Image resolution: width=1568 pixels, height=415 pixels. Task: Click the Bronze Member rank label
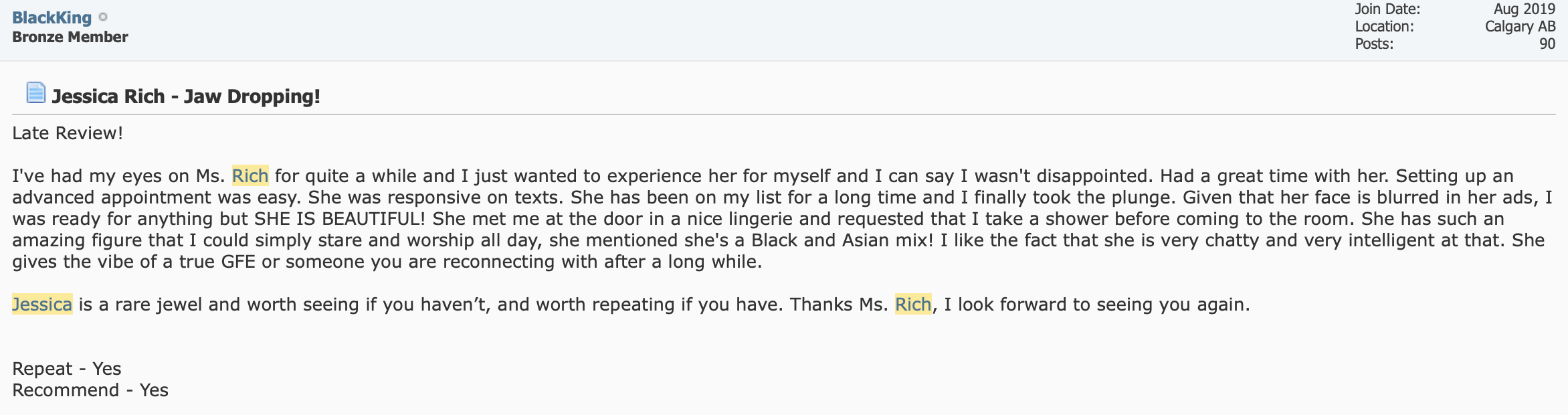[x=70, y=37]
